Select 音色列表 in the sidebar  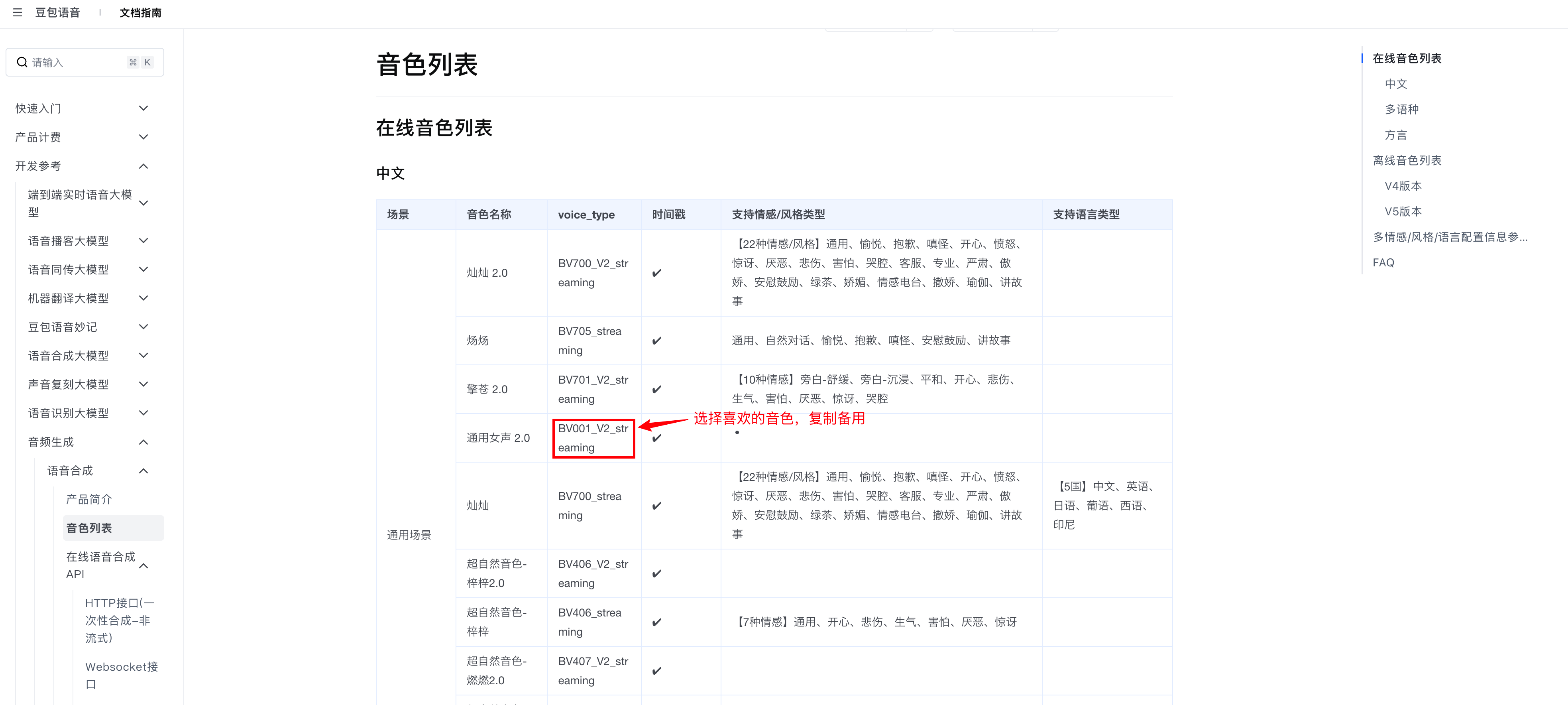tap(89, 528)
